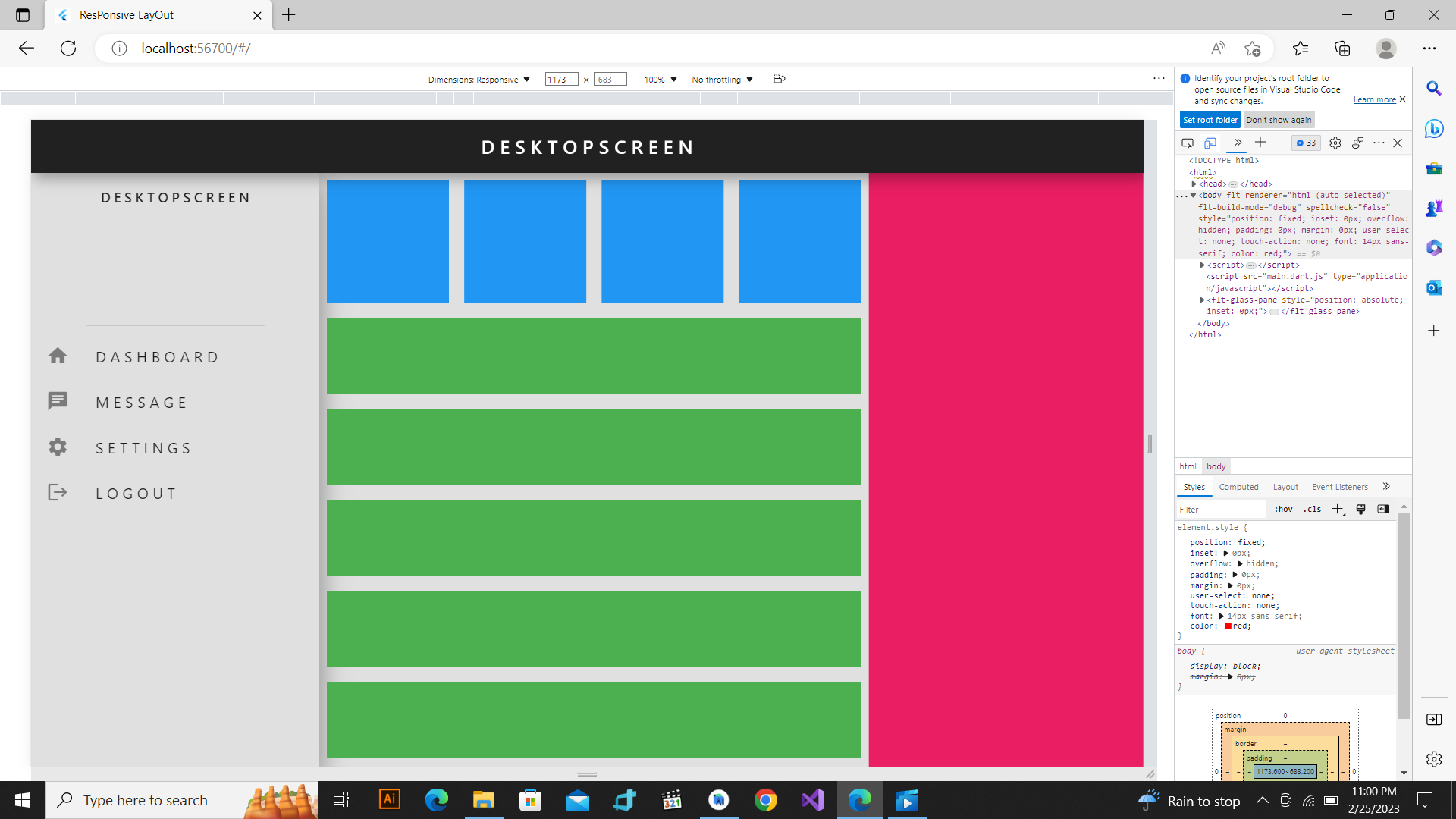Click the styles Filter input field

pyautogui.click(x=1221, y=510)
